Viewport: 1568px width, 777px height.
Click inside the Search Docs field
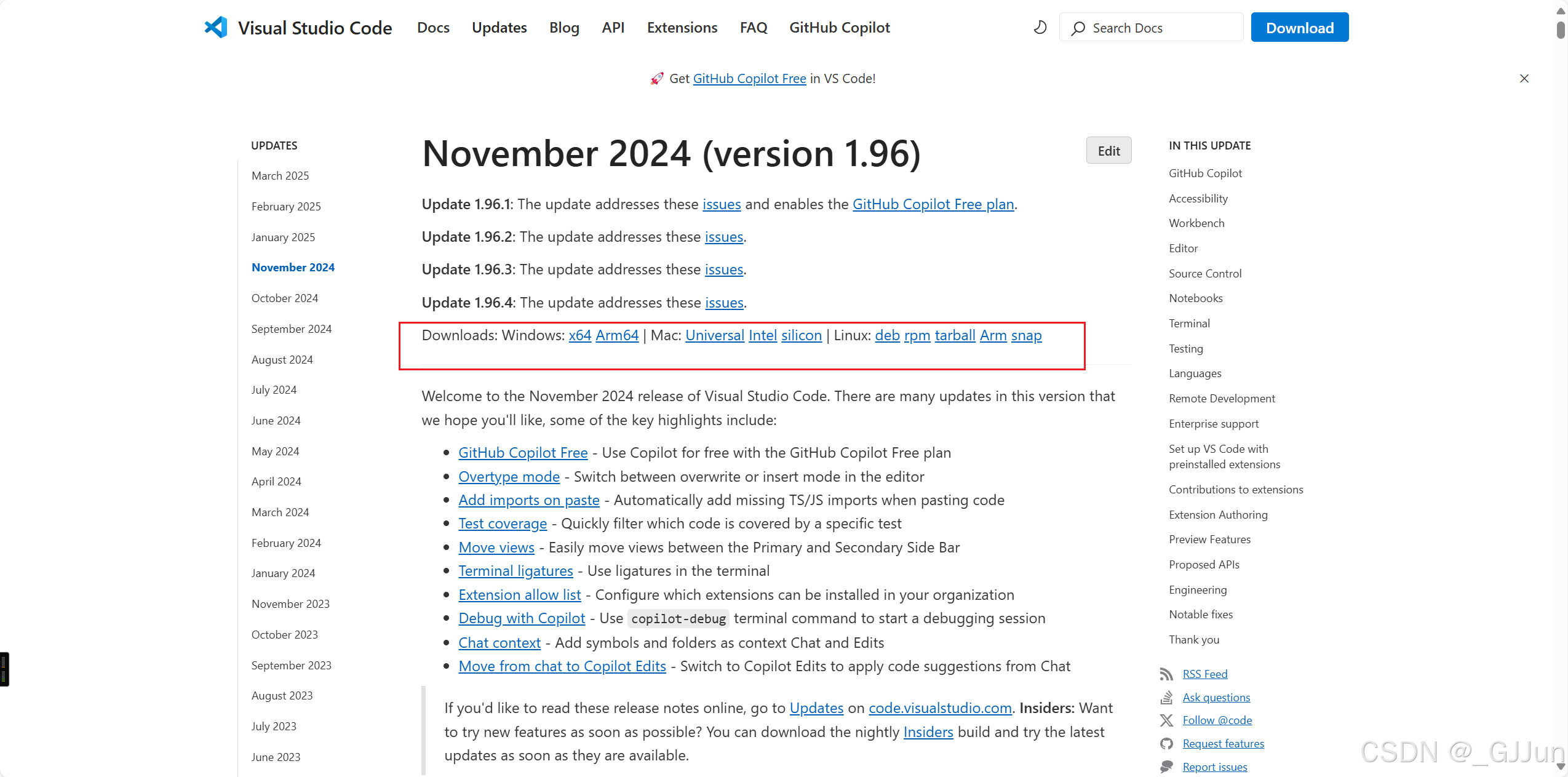[1150, 28]
